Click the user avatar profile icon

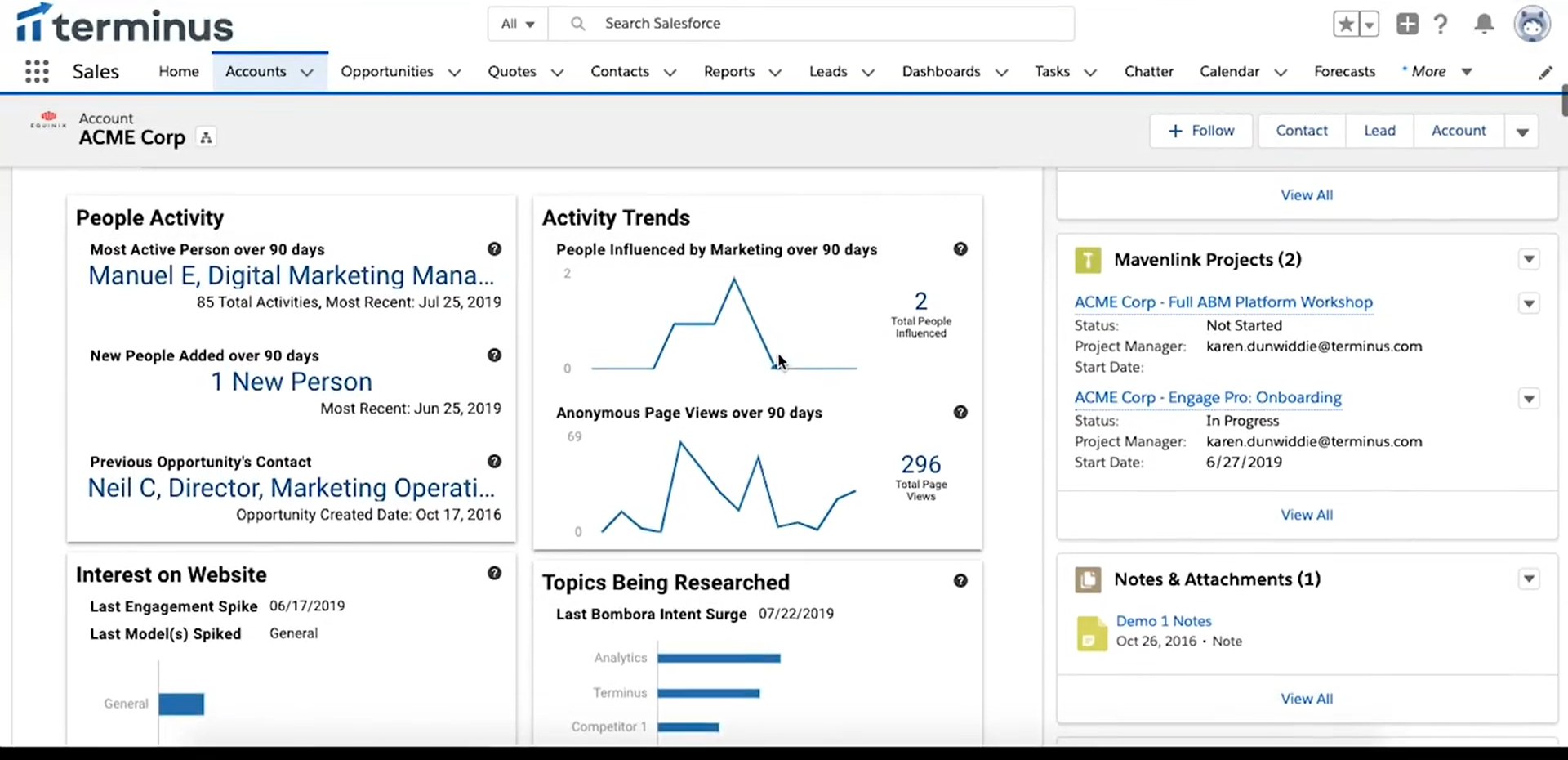pyautogui.click(x=1534, y=24)
